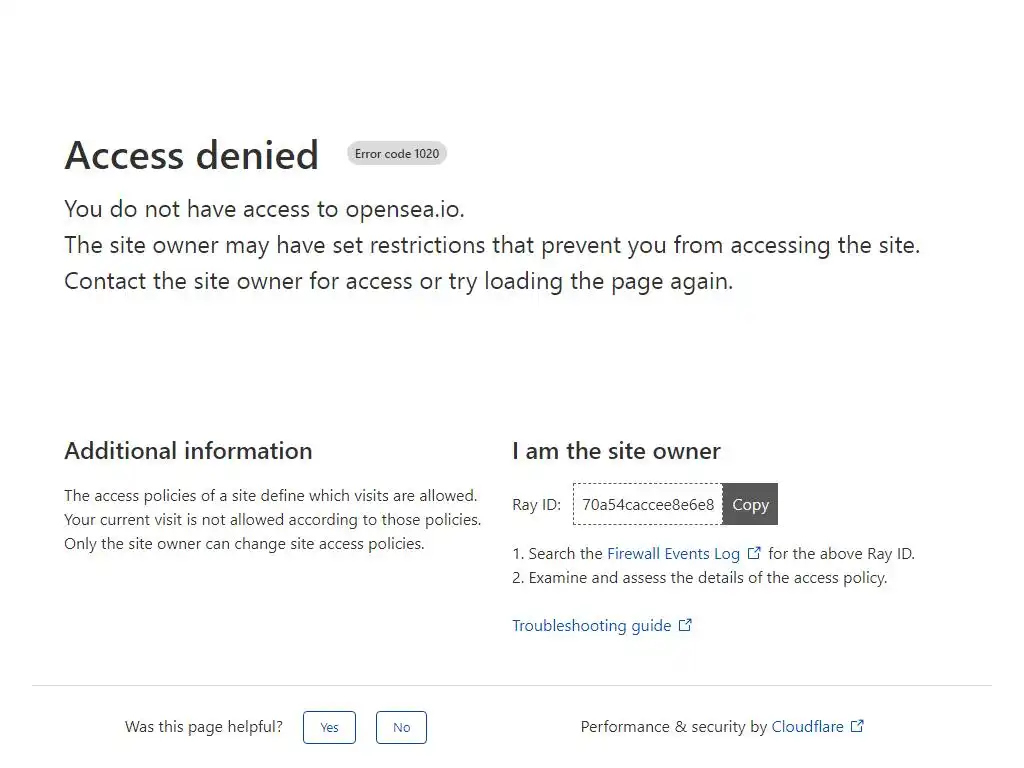Click the "Ray ID:" label
1024x768 pixels.
point(536,505)
